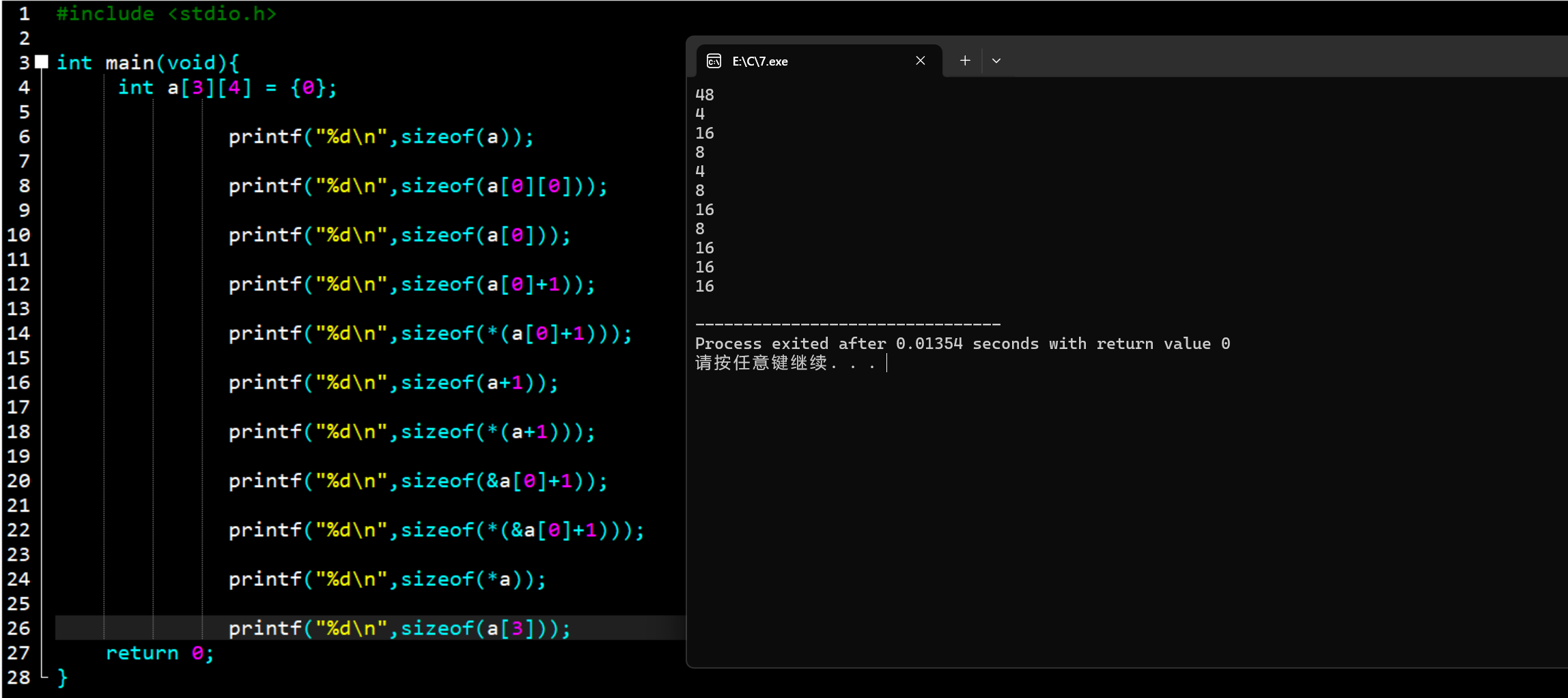Close the E:\C\7.exe terminal tab
This screenshot has width=1568, height=698.
tap(921, 61)
